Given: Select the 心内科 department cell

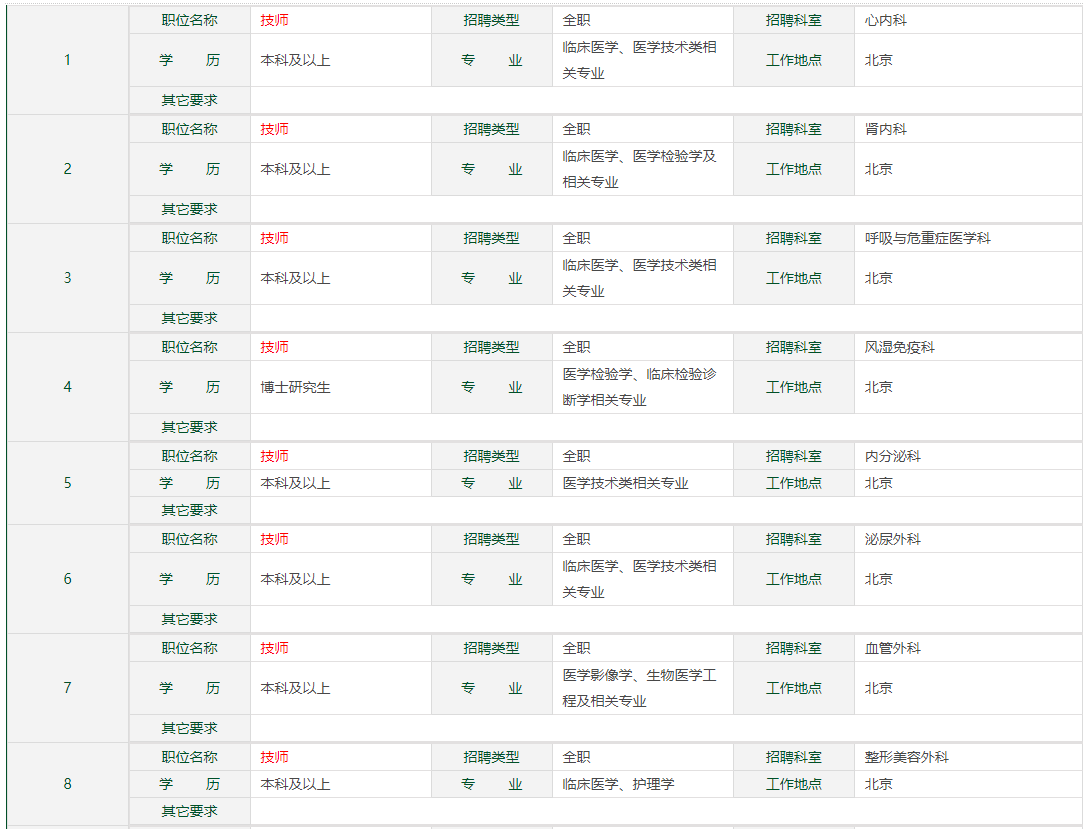Looking at the screenshot, I should pos(886,20).
